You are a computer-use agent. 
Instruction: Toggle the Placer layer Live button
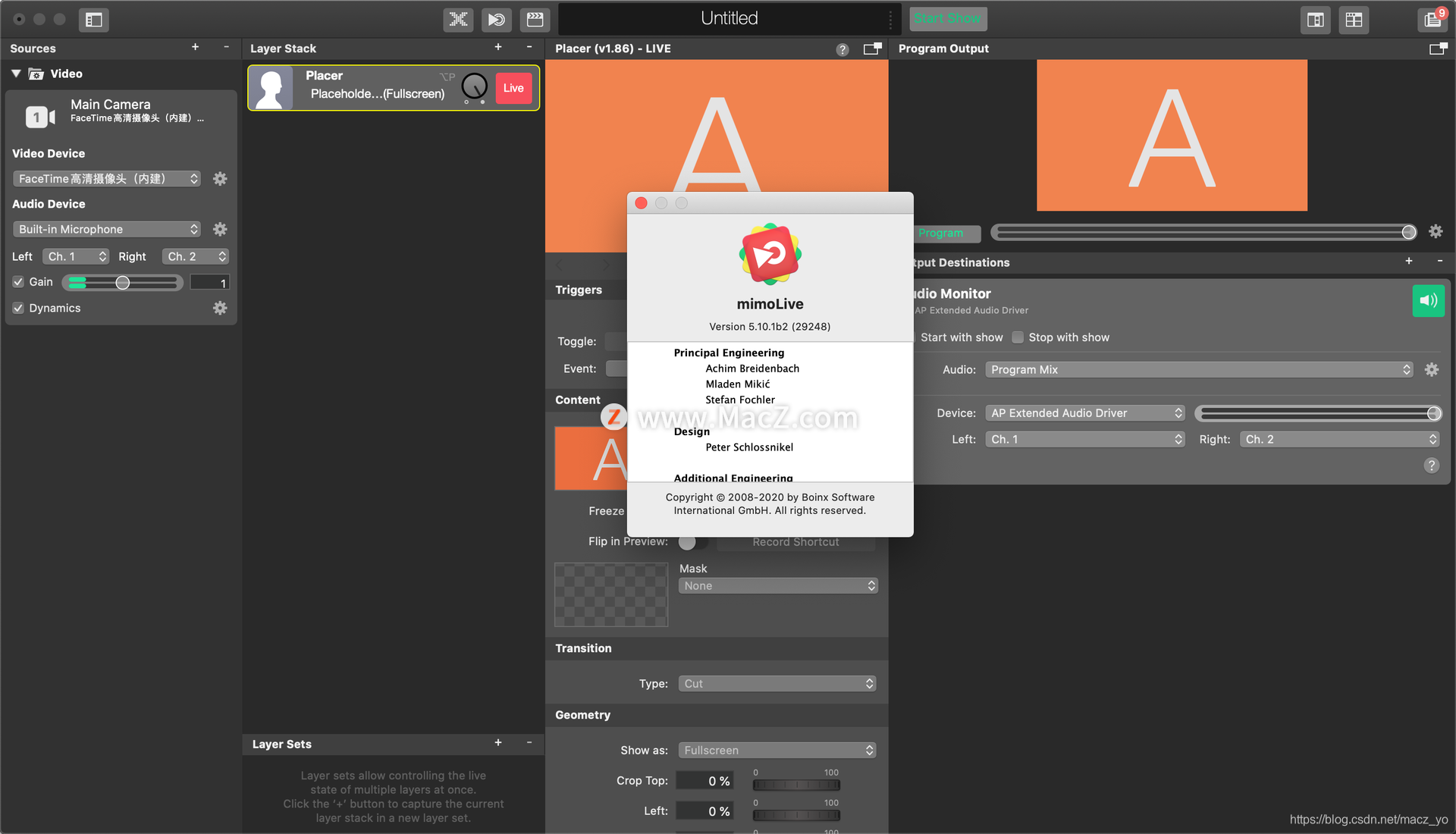coord(513,88)
